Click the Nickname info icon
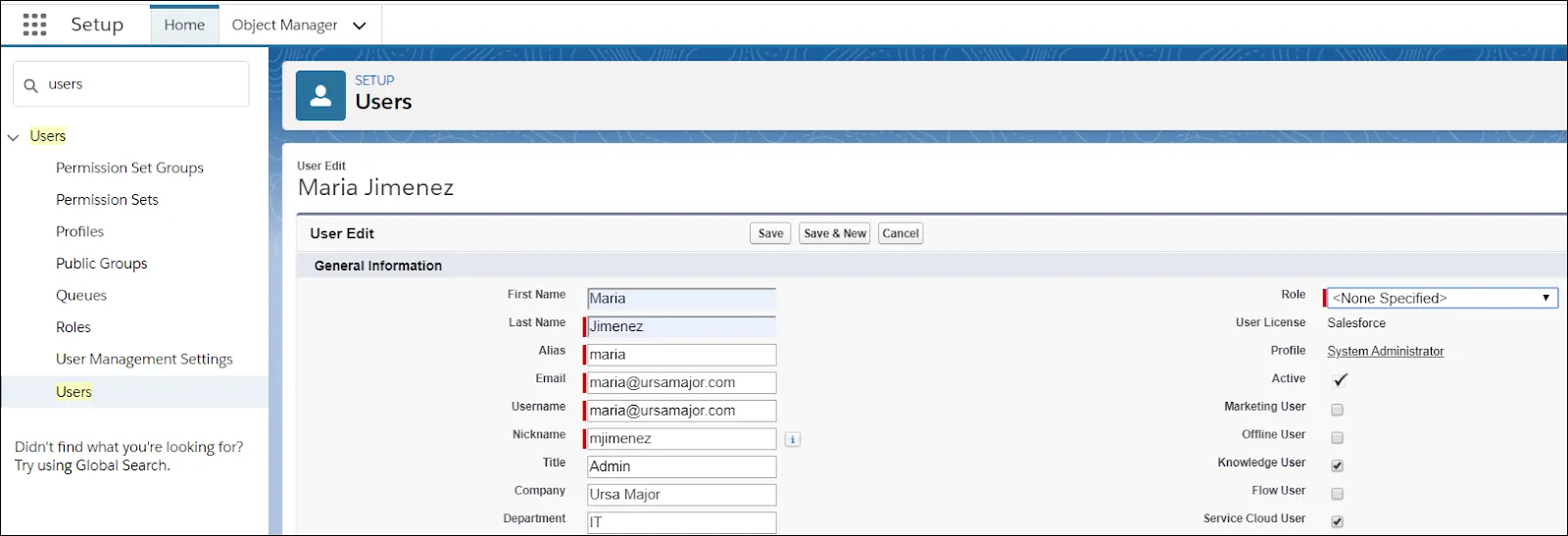 point(793,440)
